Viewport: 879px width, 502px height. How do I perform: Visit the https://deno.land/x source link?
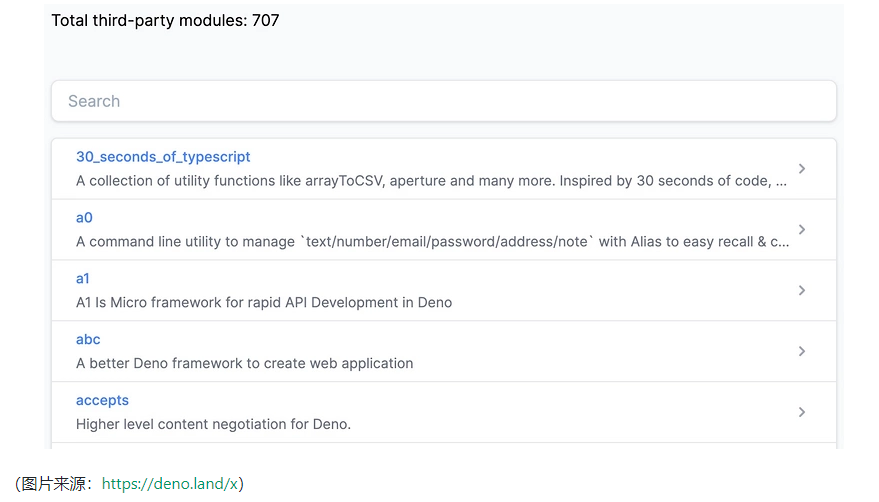click(170, 484)
